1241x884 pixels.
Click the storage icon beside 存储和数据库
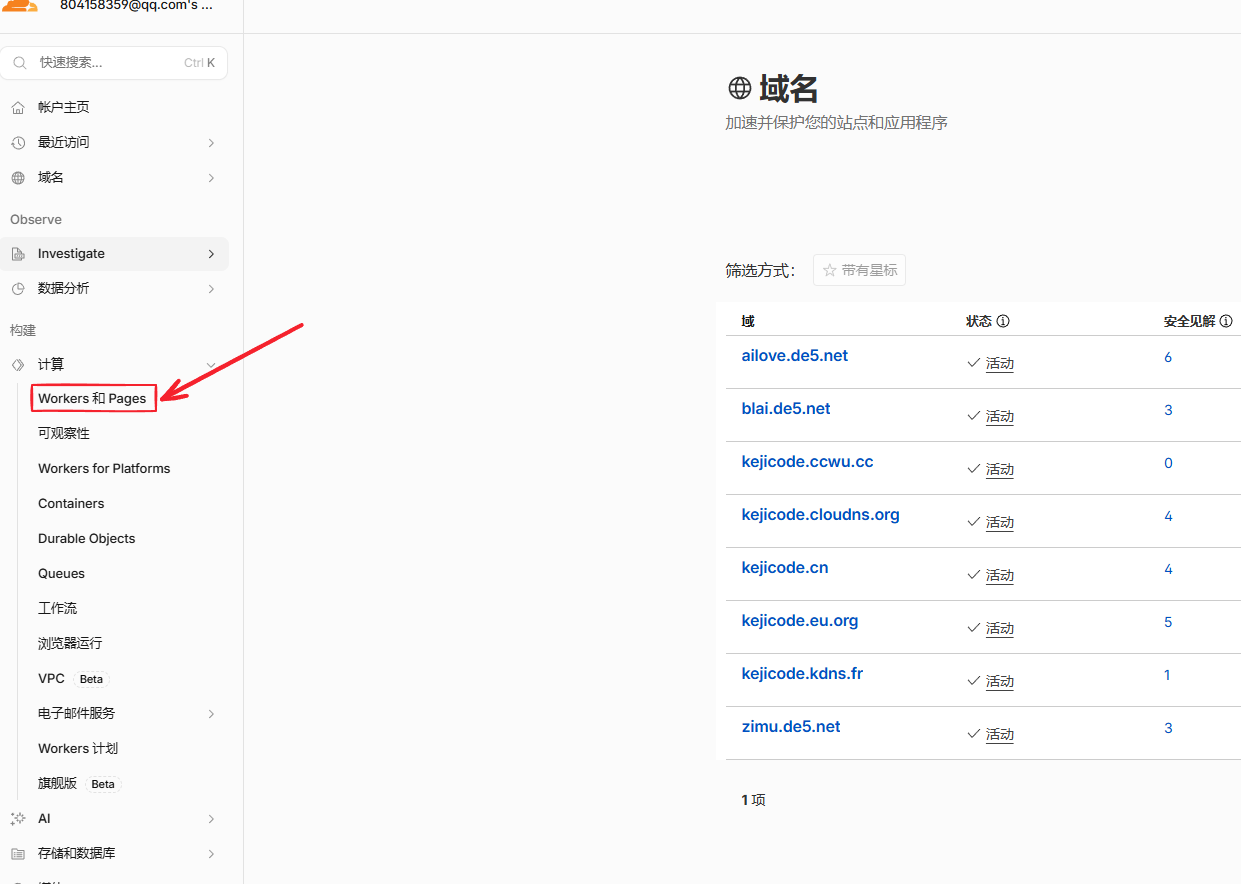[18, 854]
